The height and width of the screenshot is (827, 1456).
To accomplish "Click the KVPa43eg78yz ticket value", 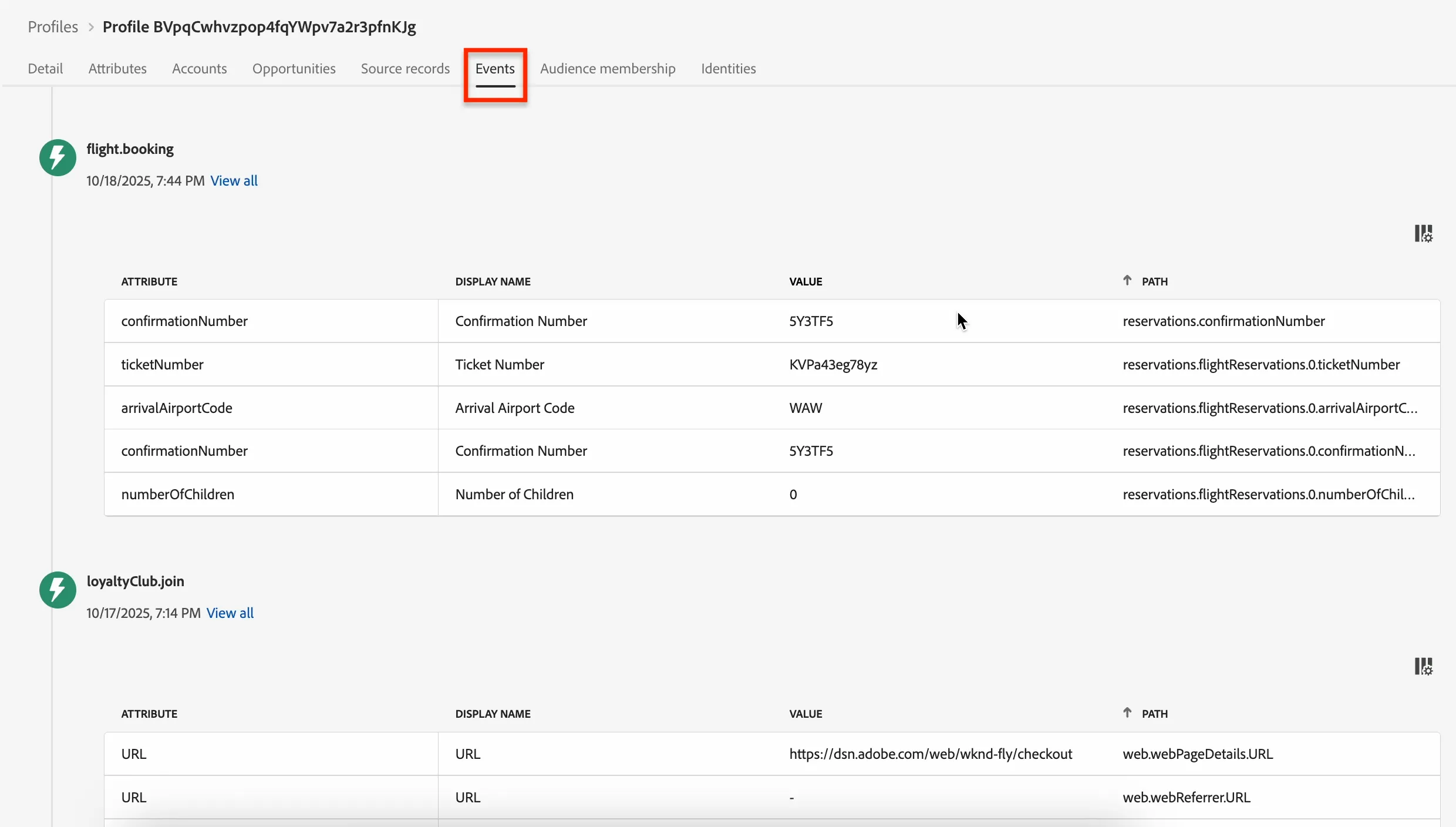I will tap(833, 365).
